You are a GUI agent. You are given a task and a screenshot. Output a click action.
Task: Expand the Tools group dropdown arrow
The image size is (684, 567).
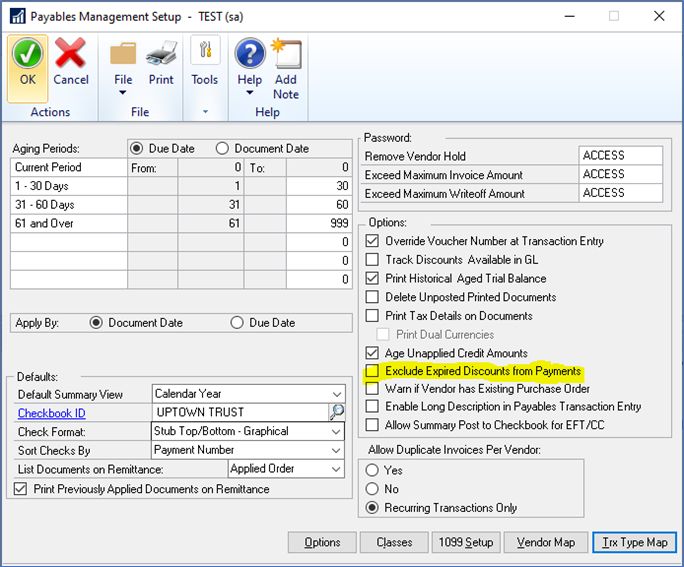[x=205, y=112]
